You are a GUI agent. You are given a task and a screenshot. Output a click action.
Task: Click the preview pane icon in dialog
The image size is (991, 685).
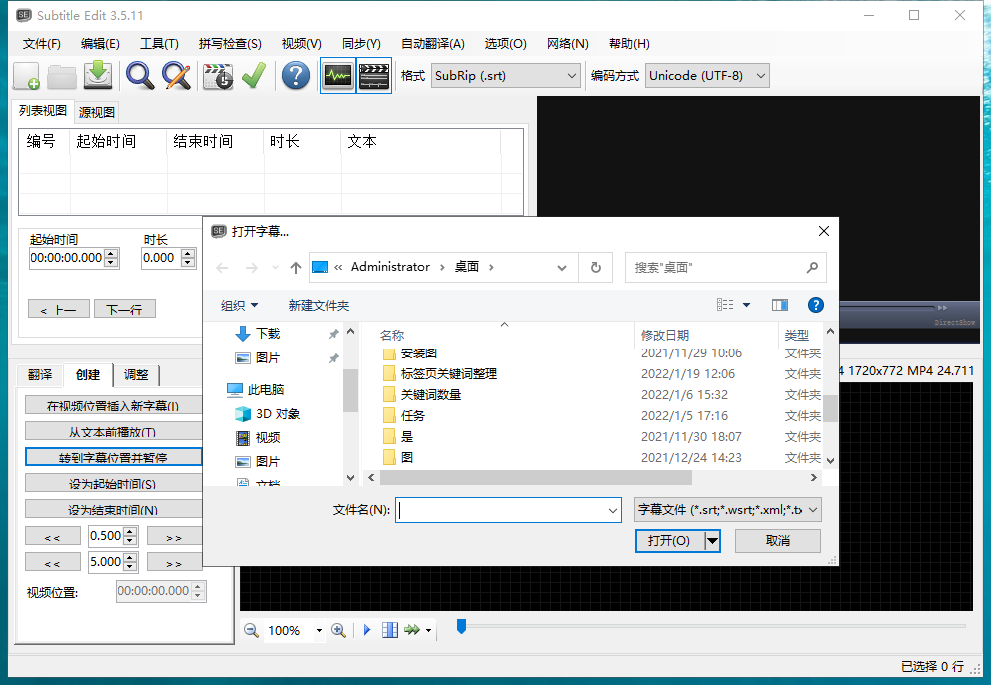(780, 305)
